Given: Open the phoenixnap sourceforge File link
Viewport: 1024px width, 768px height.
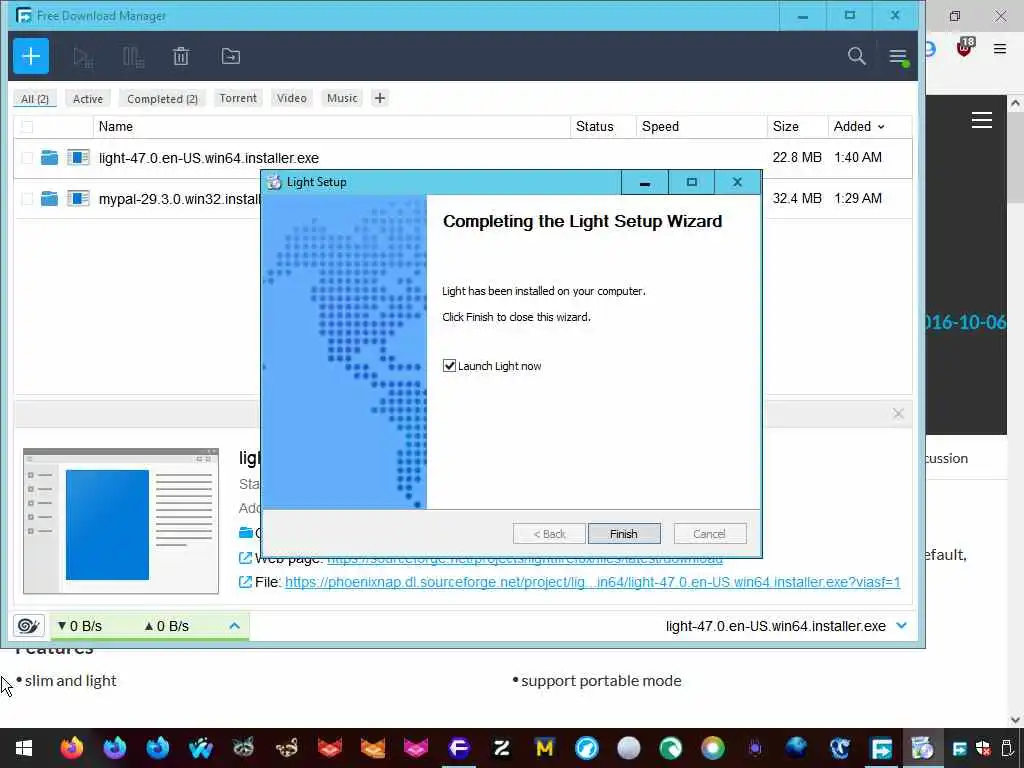Looking at the screenshot, I should pos(592,582).
